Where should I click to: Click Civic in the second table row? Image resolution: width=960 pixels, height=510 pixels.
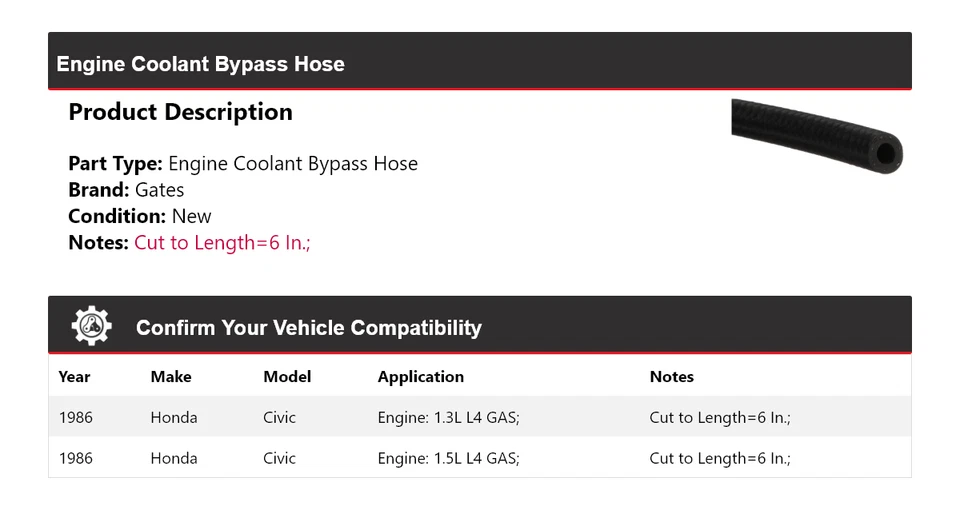[x=280, y=458]
